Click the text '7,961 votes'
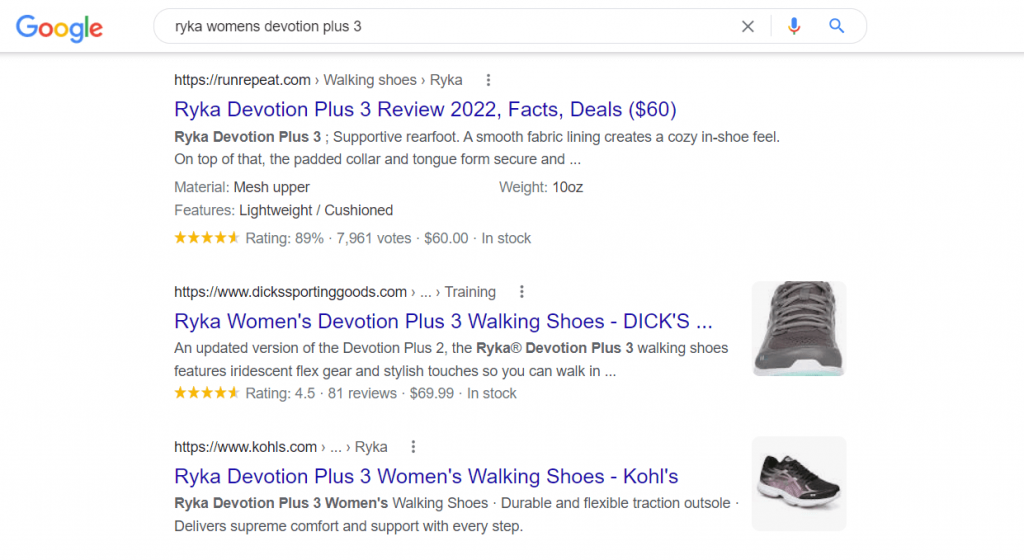1024x560 pixels. (x=374, y=238)
